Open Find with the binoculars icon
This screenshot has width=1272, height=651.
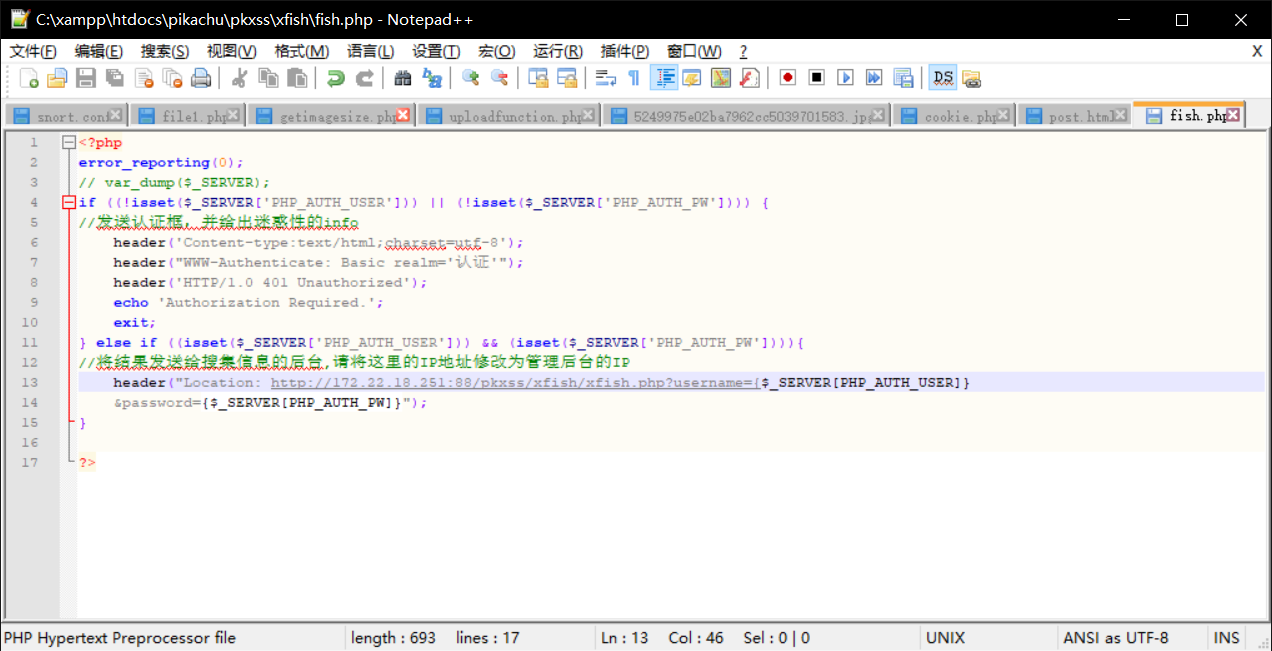(403, 78)
